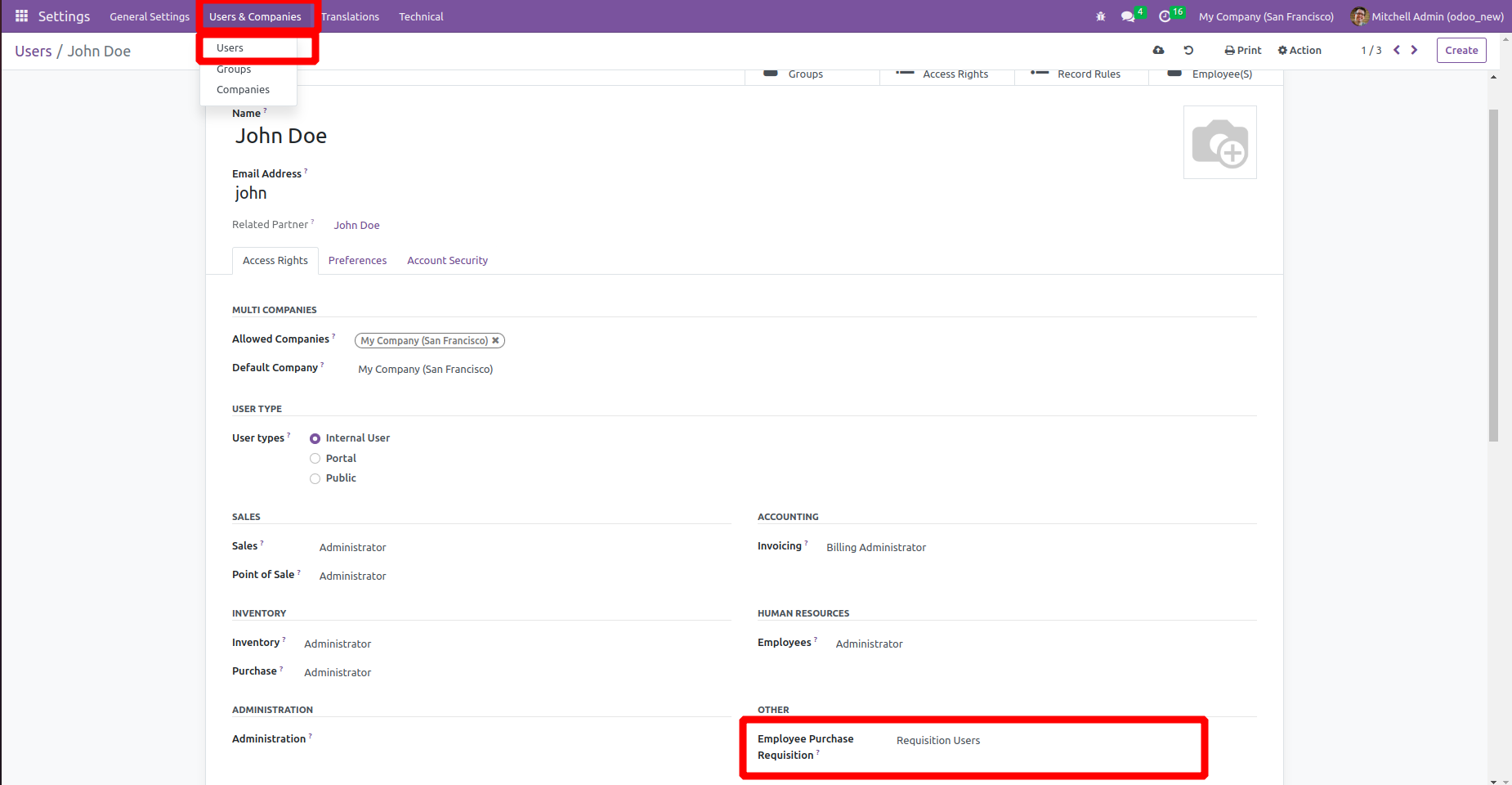This screenshot has width=1512, height=785.
Task: Switch to the Account Security tab
Action: 447,260
